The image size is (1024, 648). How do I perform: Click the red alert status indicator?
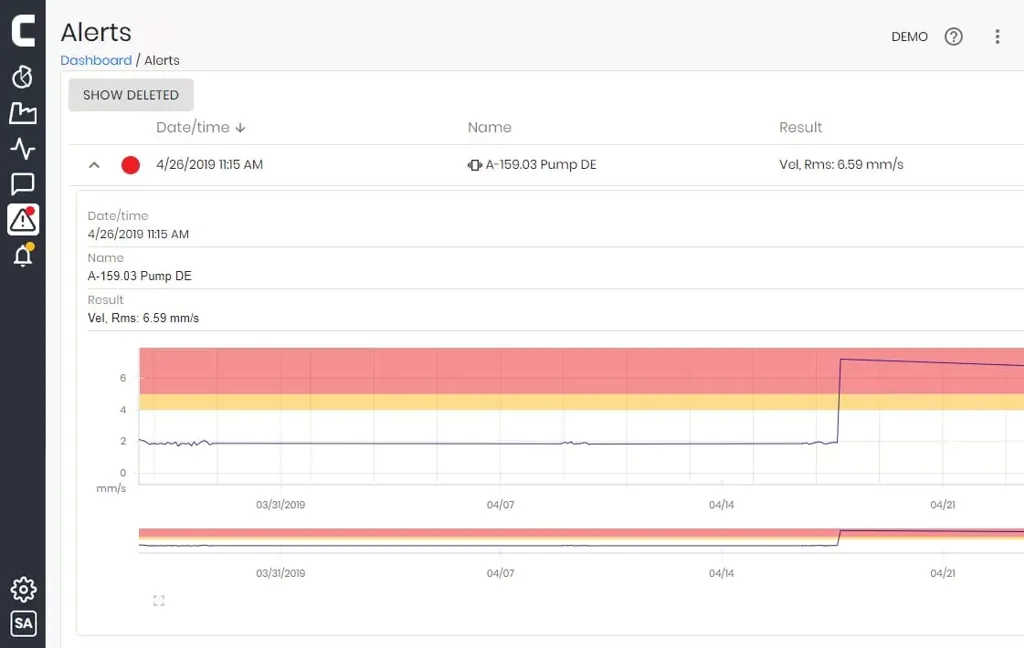(x=130, y=165)
